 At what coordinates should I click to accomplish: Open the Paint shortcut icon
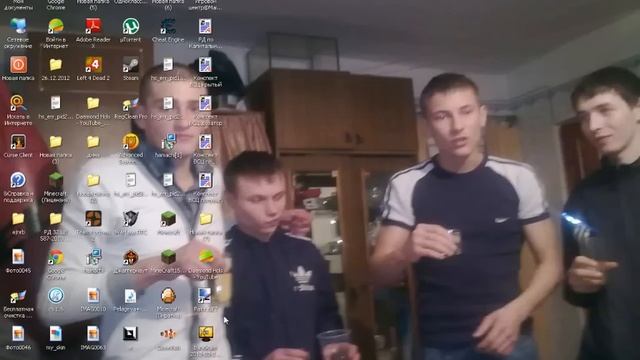[x=205, y=296]
